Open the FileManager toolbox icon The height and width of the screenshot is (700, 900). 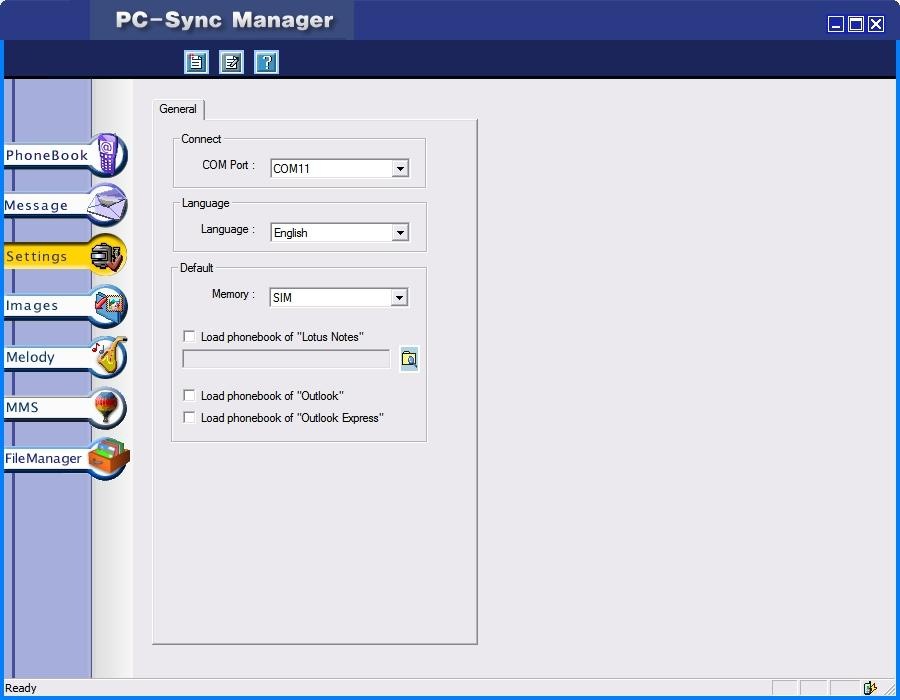(109, 458)
